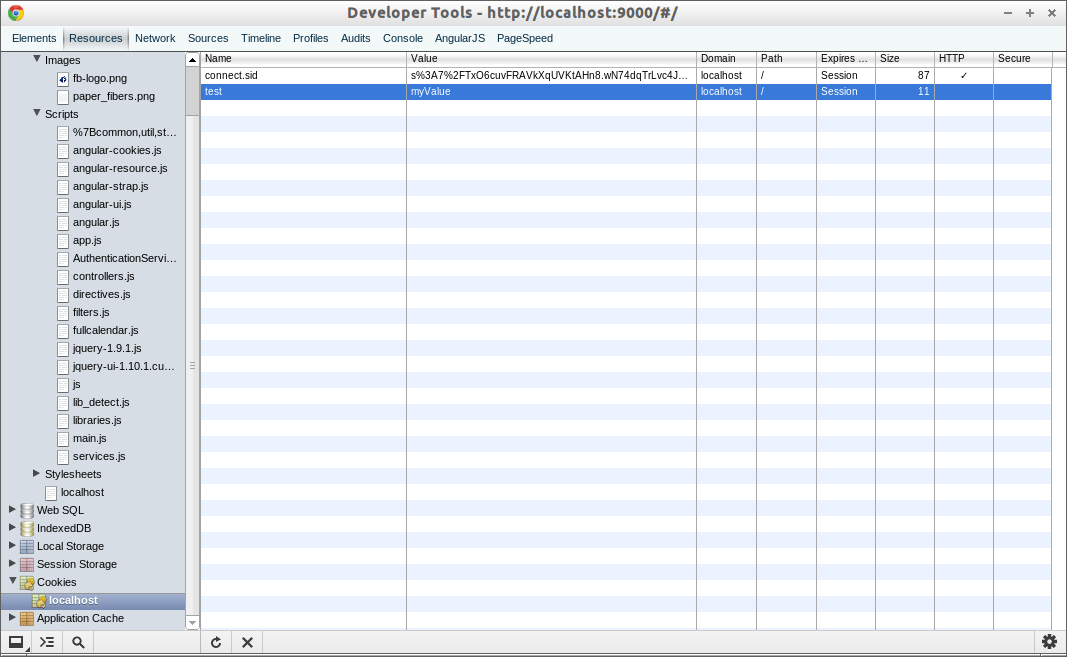This screenshot has width=1067, height=657.
Task: Expand the Application Cache node
Action: pos(12,618)
